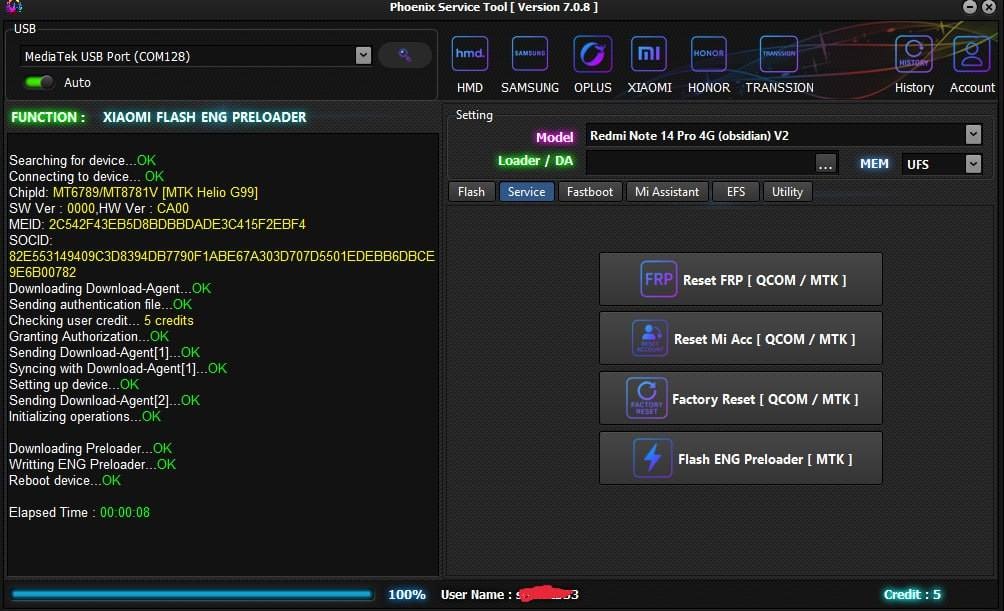Viewport: 1004px width, 611px height.
Task: Click Reset FRP [ QCOM / MTK ] button
Action: (740, 279)
